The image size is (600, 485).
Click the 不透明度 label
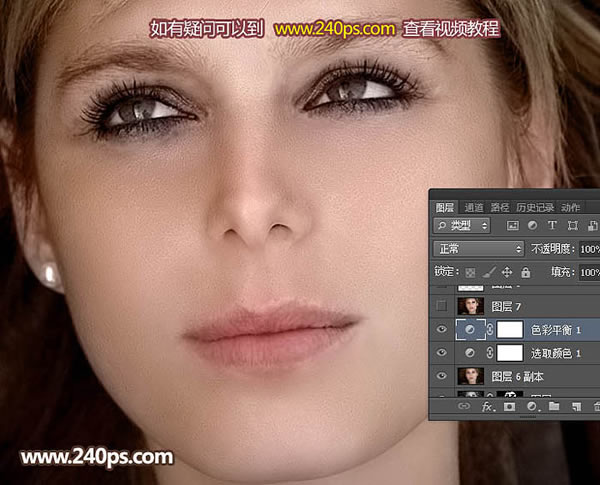[553, 249]
